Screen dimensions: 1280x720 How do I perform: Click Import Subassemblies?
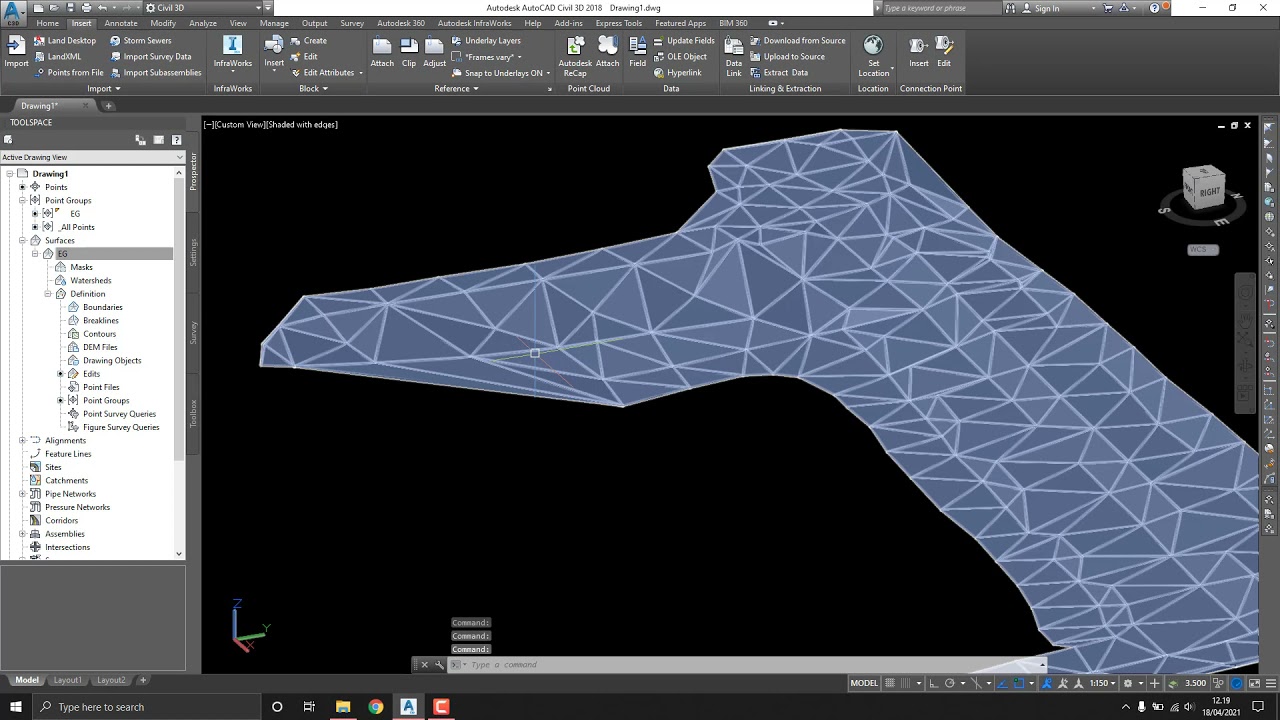[155, 73]
